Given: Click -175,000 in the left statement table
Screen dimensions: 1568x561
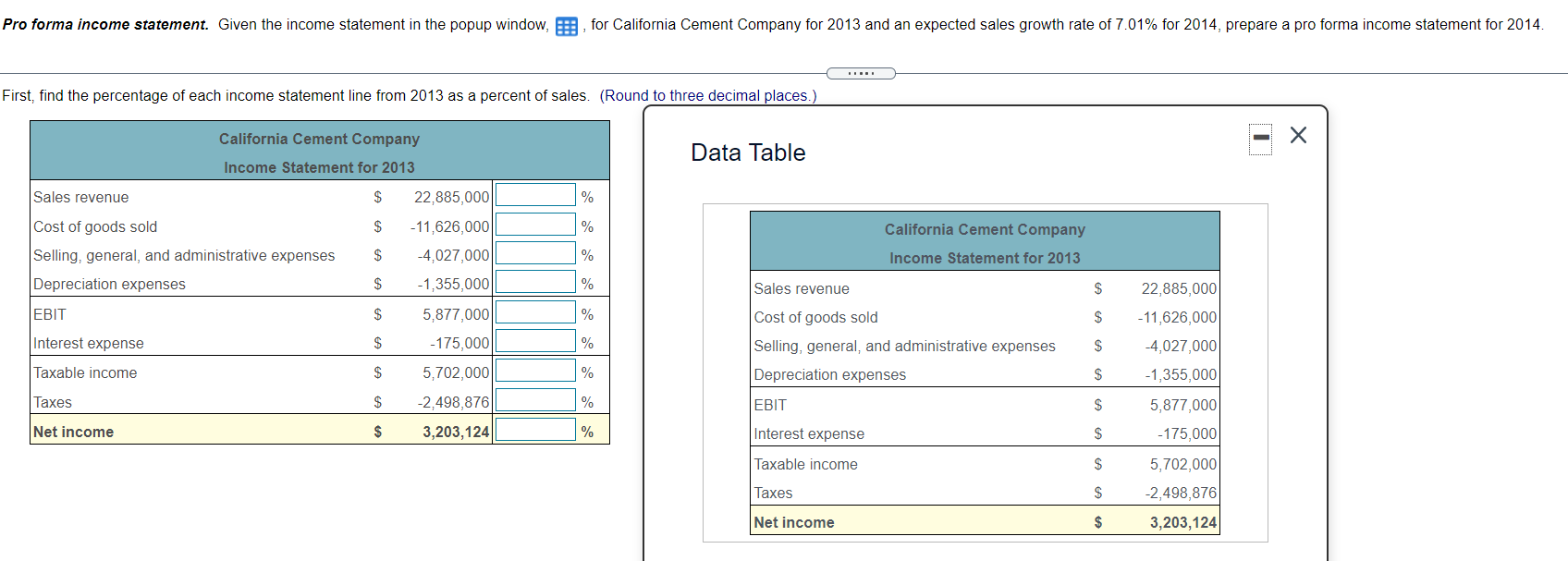Looking at the screenshot, I should (x=459, y=343).
